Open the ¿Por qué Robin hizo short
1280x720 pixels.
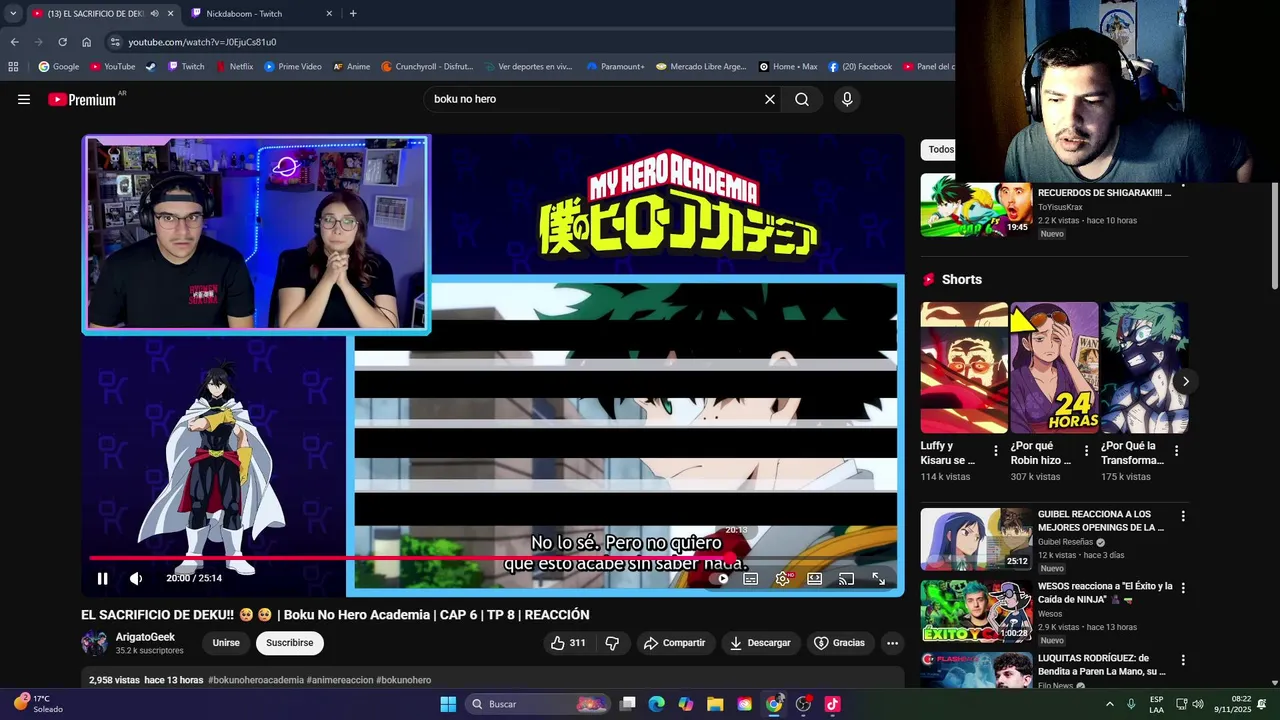pyautogui.click(x=1054, y=368)
